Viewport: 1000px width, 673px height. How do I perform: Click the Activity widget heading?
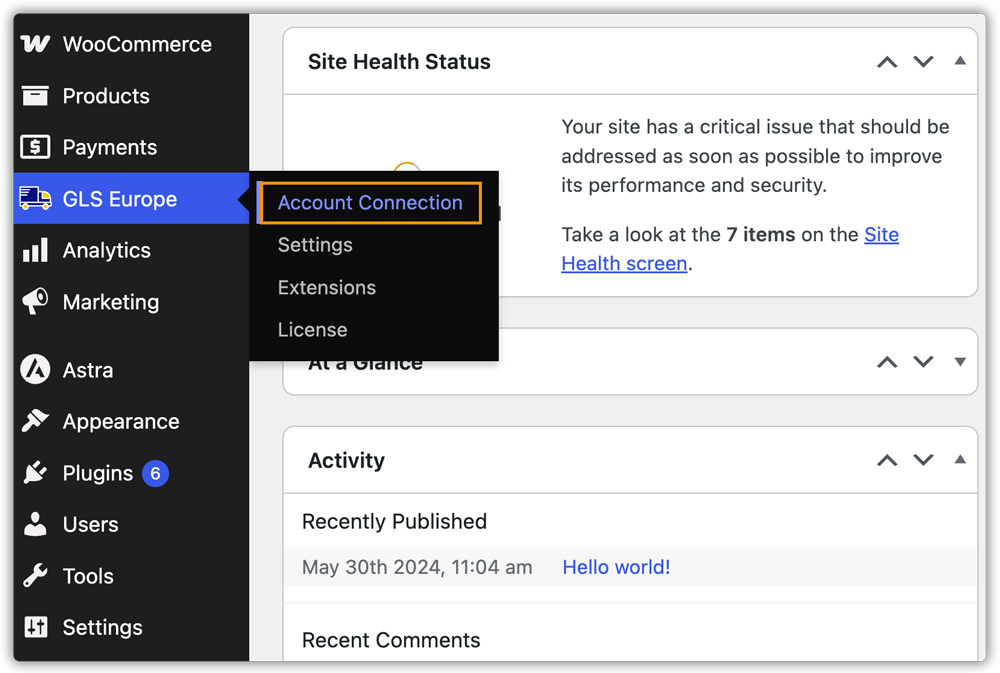pyautogui.click(x=346, y=461)
